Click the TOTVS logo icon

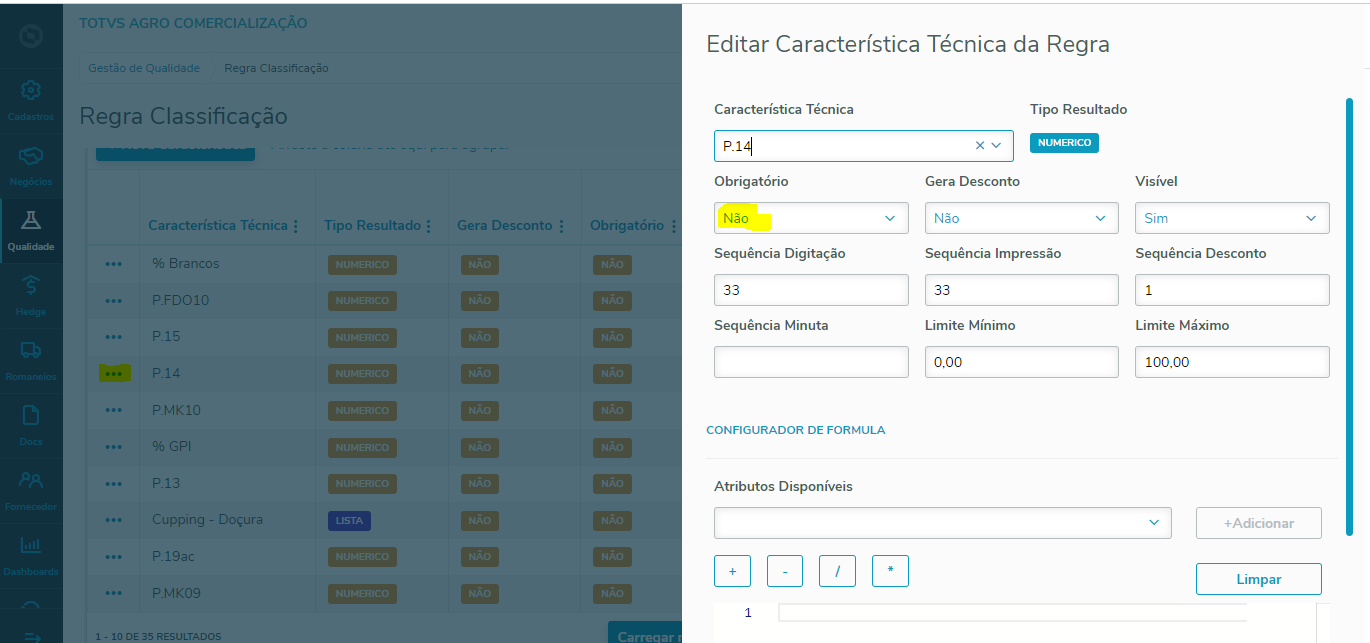point(31,36)
